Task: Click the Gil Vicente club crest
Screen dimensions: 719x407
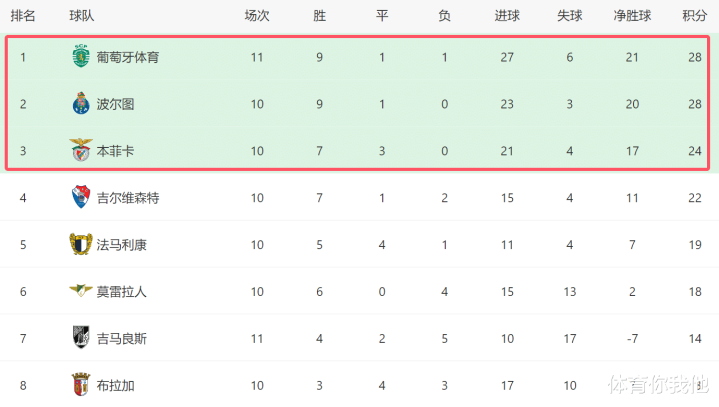Action: (x=81, y=197)
